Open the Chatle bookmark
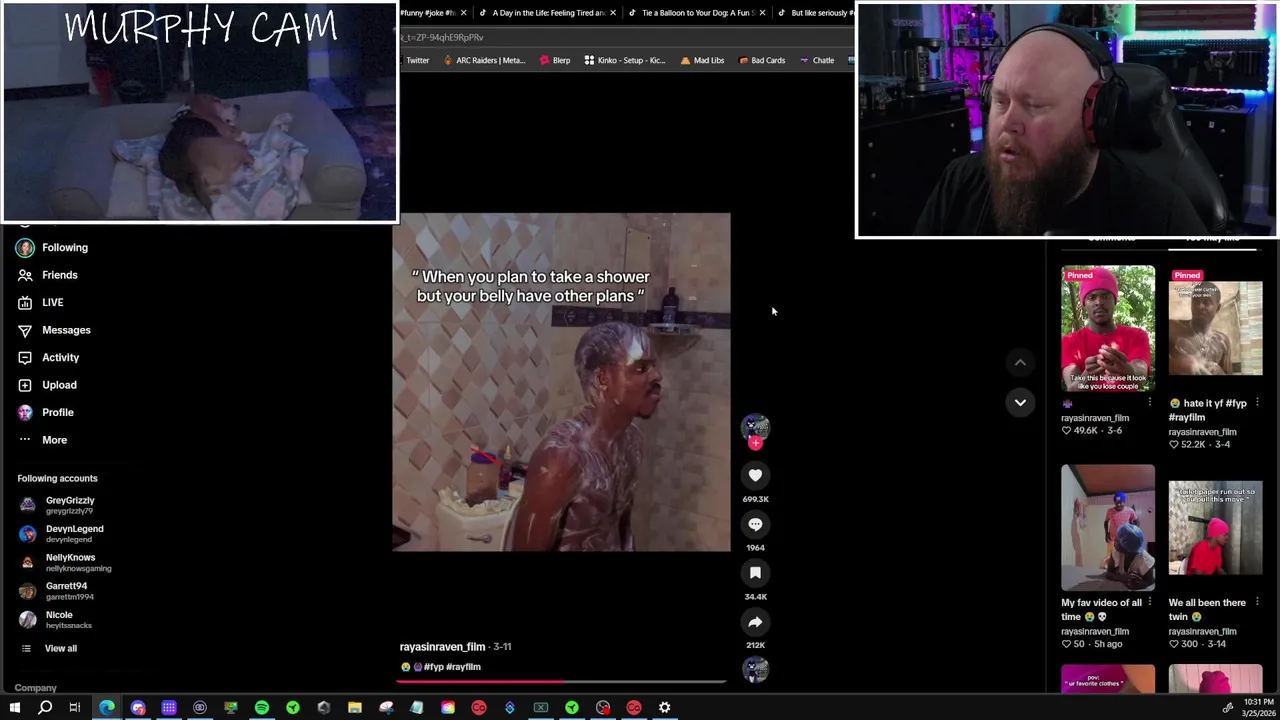The image size is (1280, 720). click(x=817, y=60)
